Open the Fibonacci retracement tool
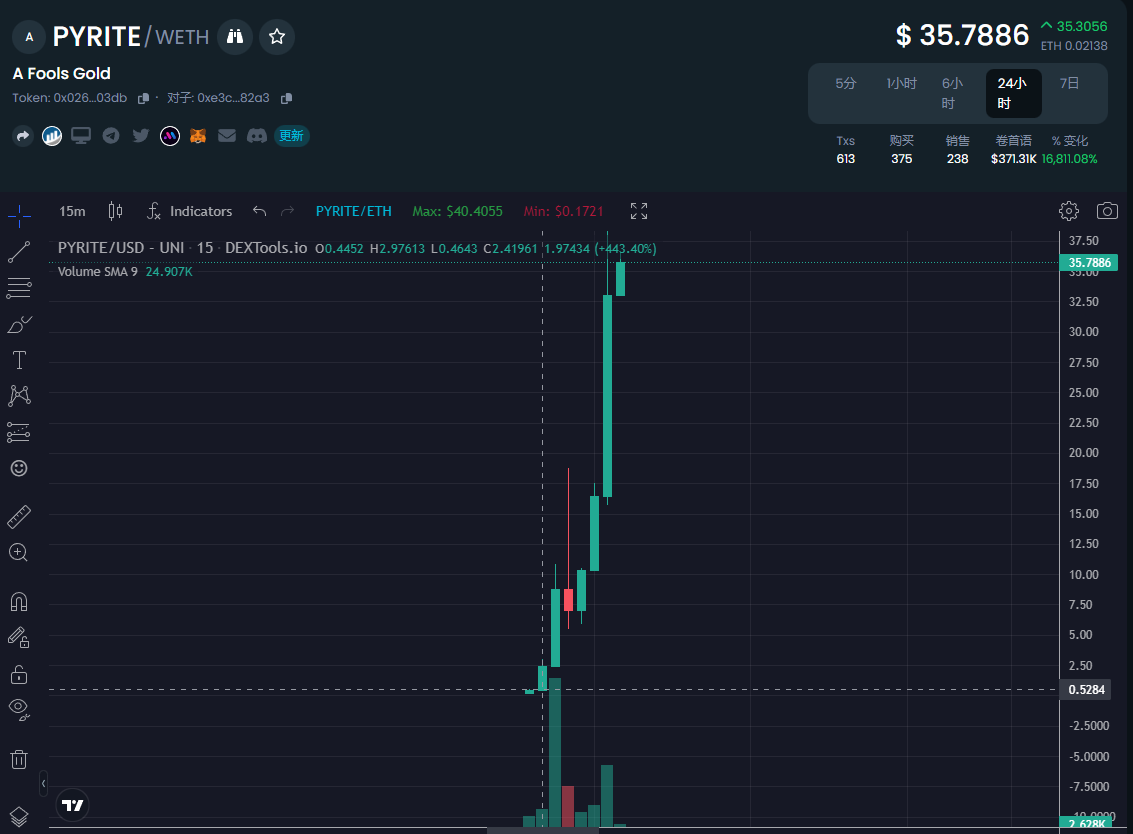Viewport: 1133px width, 834px height. point(19,288)
